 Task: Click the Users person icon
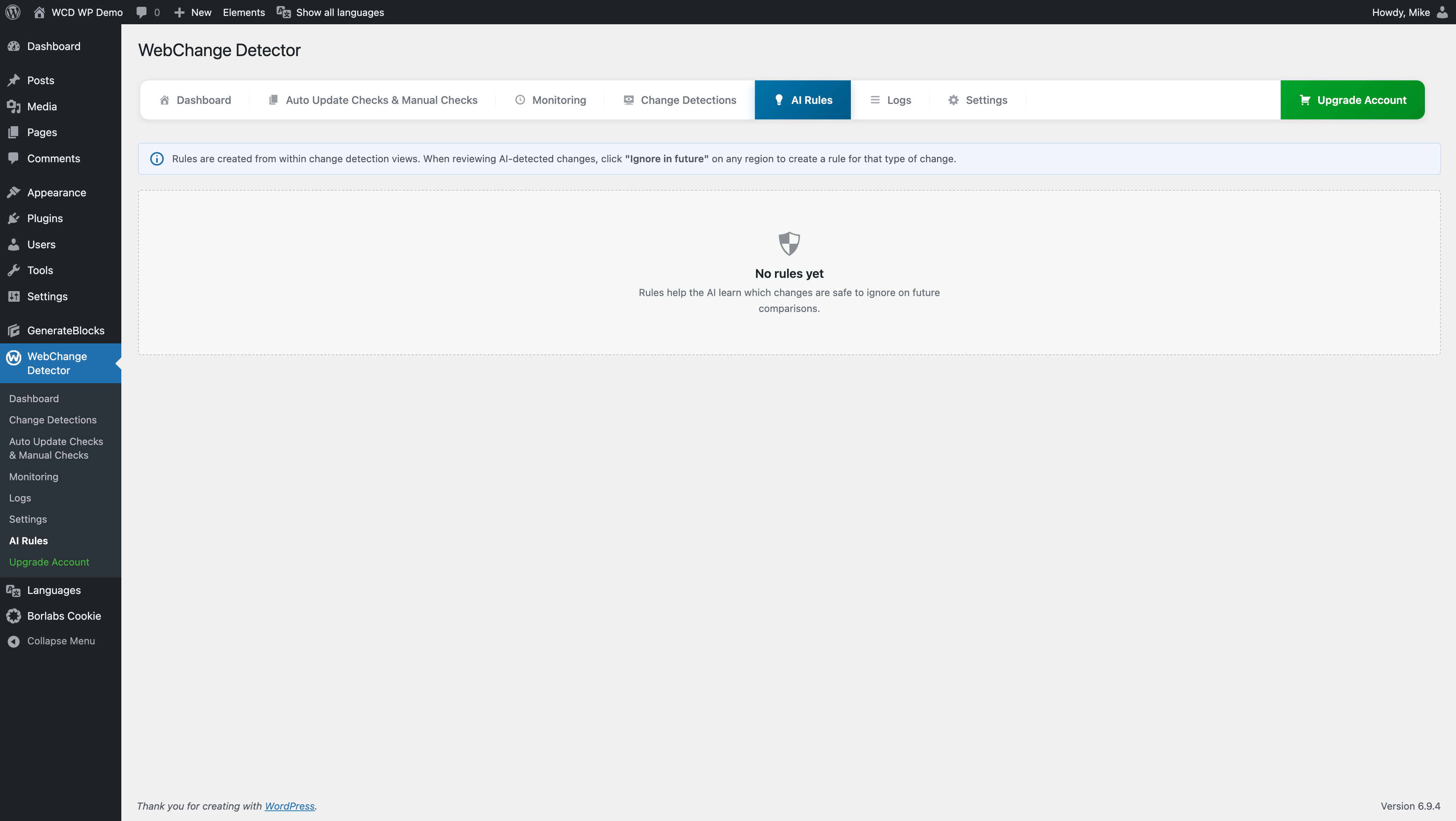(x=14, y=244)
